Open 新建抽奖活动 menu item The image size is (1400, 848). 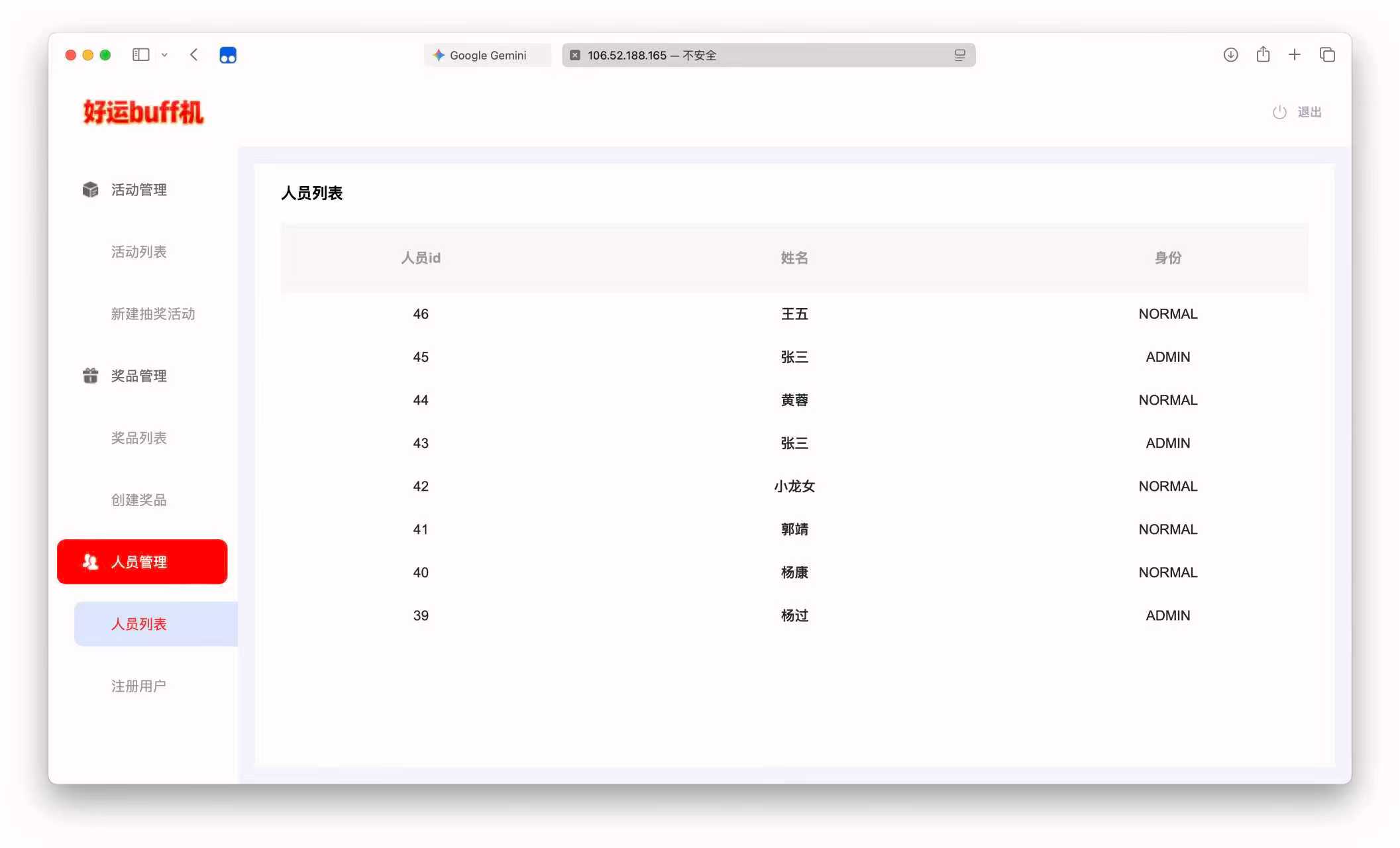[x=153, y=314]
